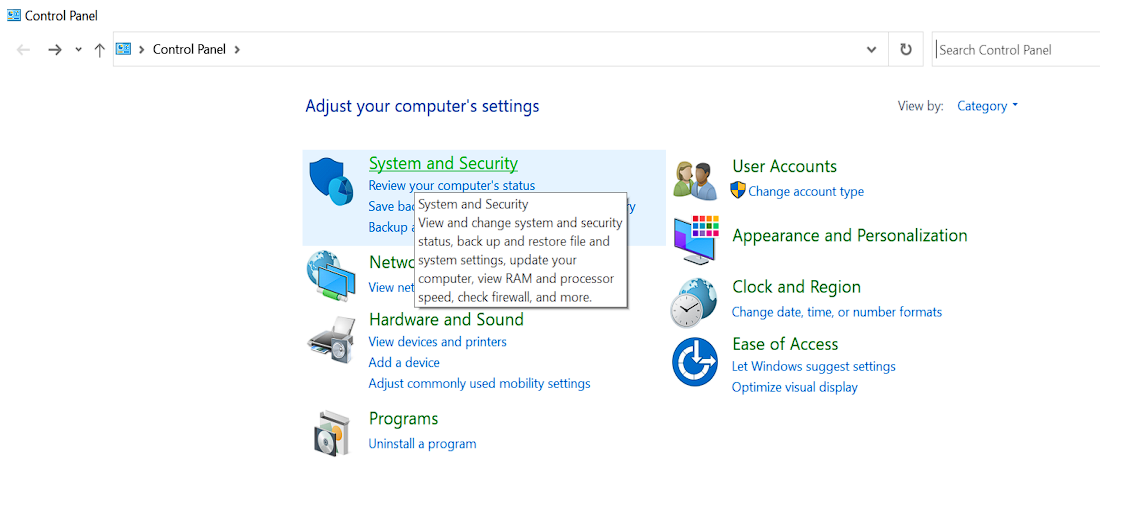Open recent locations dropdown arrow
1125x514 pixels.
click(x=78, y=50)
